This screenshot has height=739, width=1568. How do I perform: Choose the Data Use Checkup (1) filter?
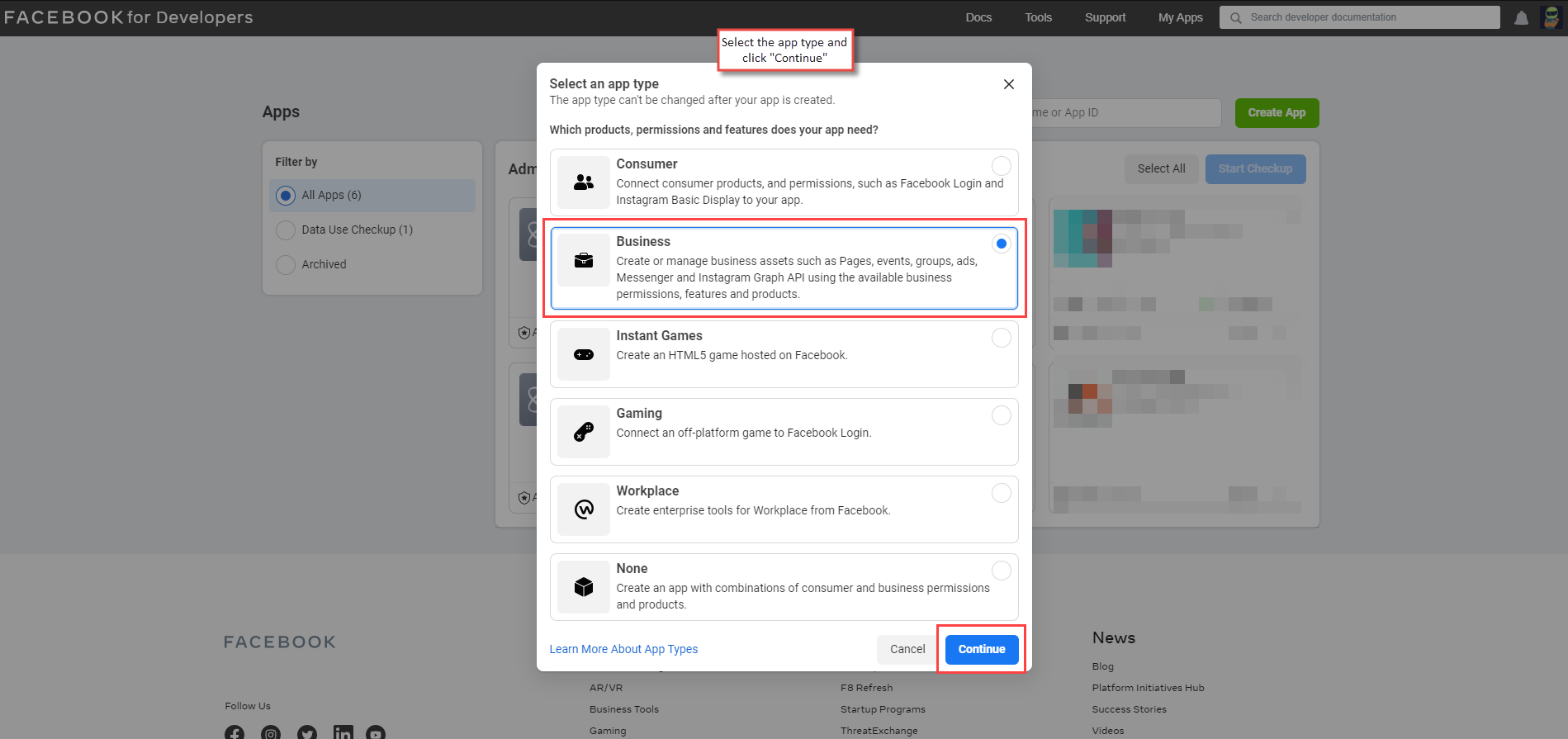372,230
